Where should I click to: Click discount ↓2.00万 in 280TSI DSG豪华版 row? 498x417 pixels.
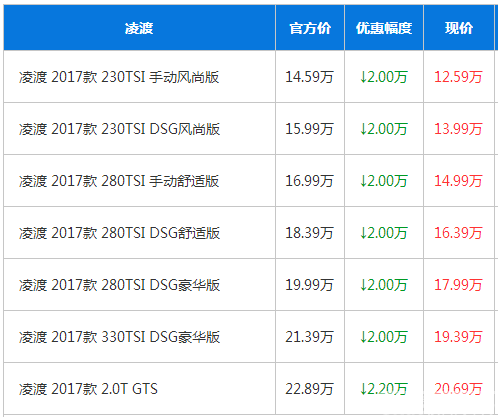tap(384, 285)
